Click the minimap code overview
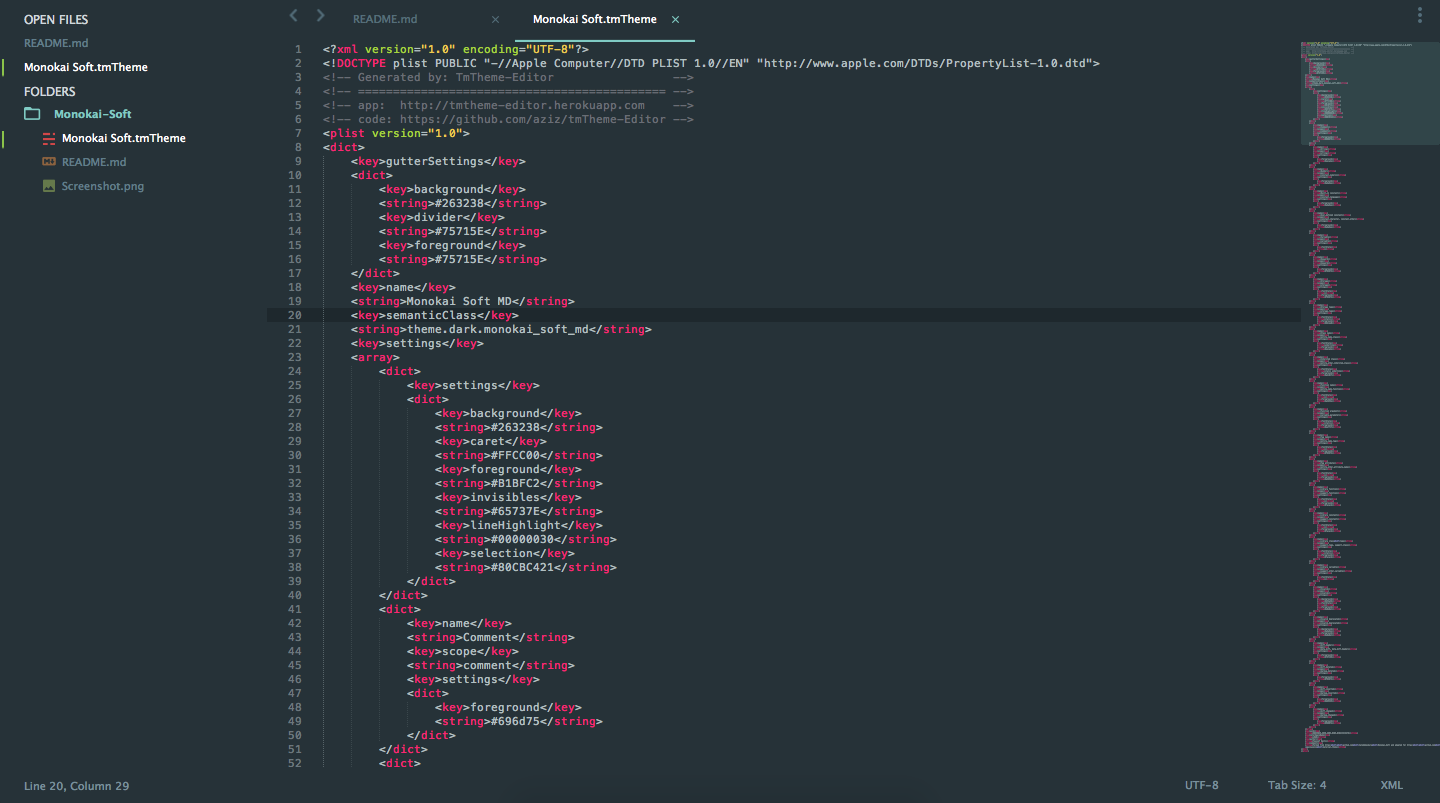The height and width of the screenshot is (803, 1440). pyautogui.click(x=1370, y=395)
